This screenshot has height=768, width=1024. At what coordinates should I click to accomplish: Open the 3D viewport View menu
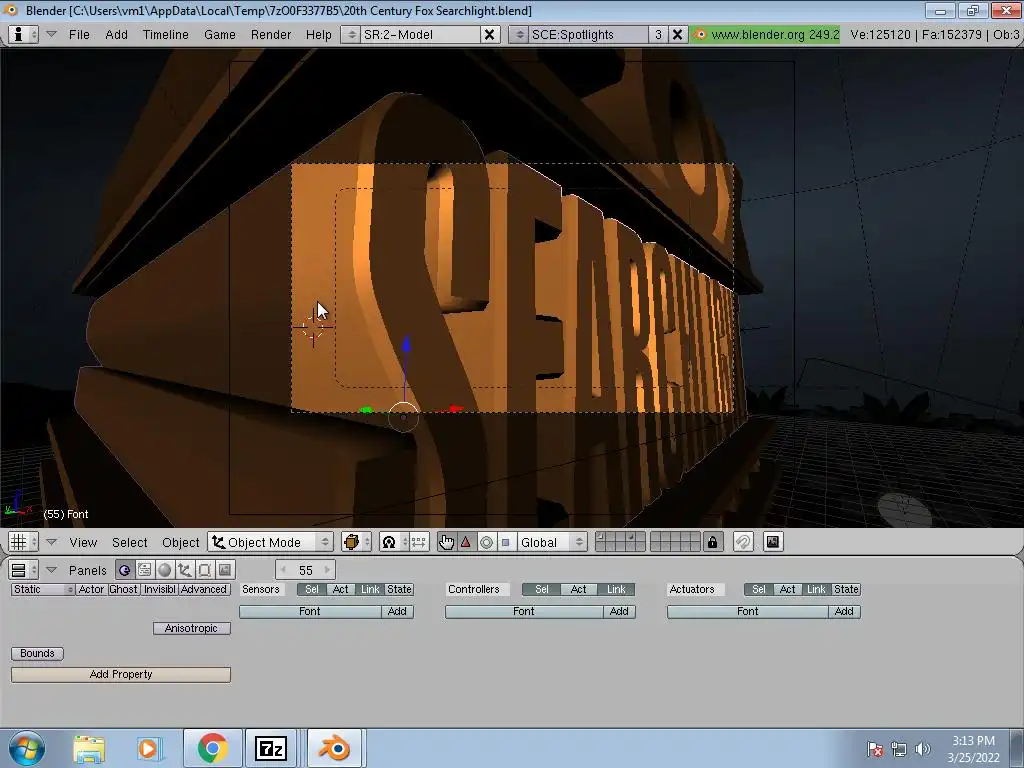pyautogui.click(x=83, y=543)
